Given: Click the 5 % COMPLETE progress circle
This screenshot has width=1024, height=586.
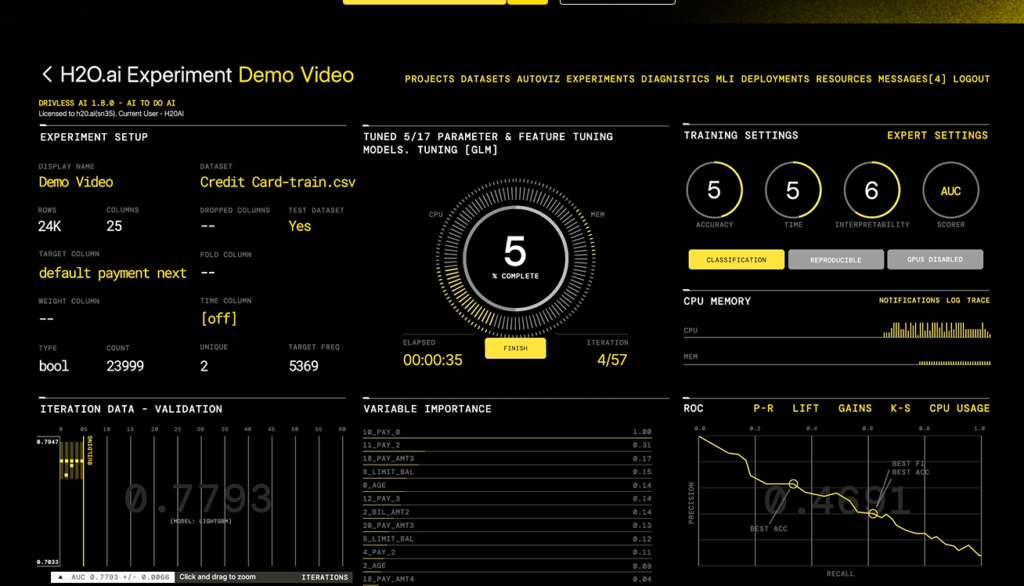Looking at the screenshot, I should (x=515, y=257).
